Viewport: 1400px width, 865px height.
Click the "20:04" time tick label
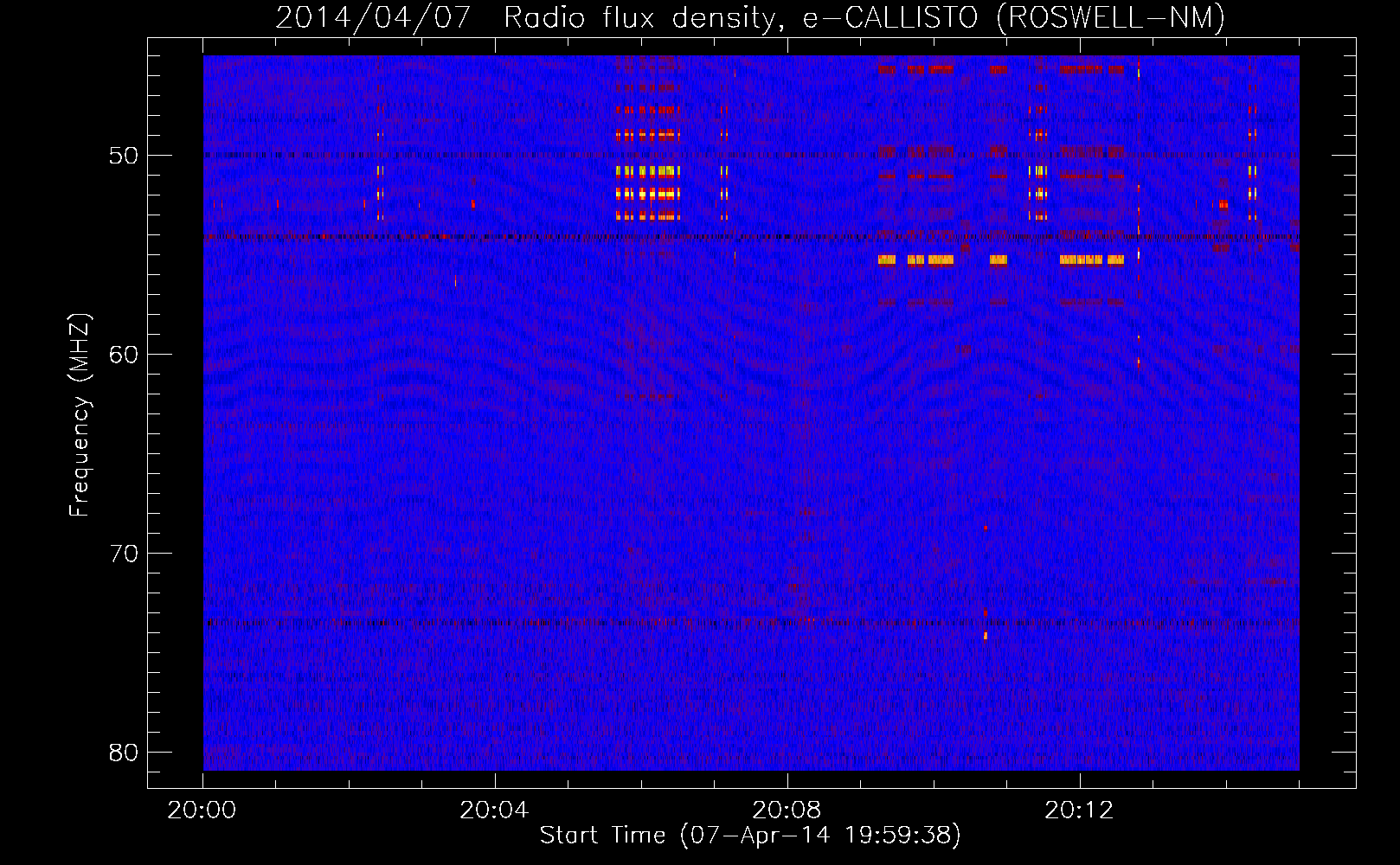(494, 811)
